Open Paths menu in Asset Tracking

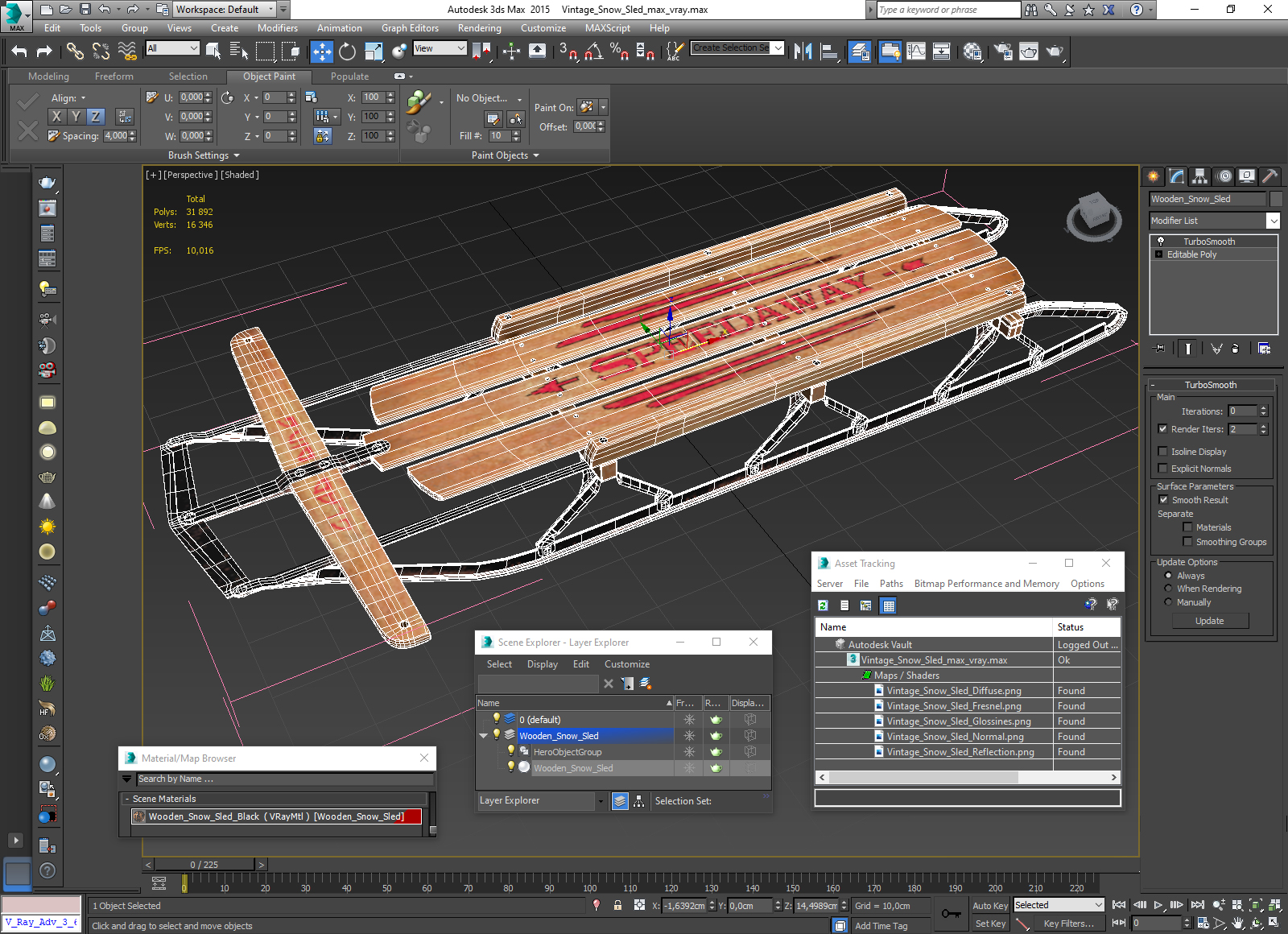(891, 584)
